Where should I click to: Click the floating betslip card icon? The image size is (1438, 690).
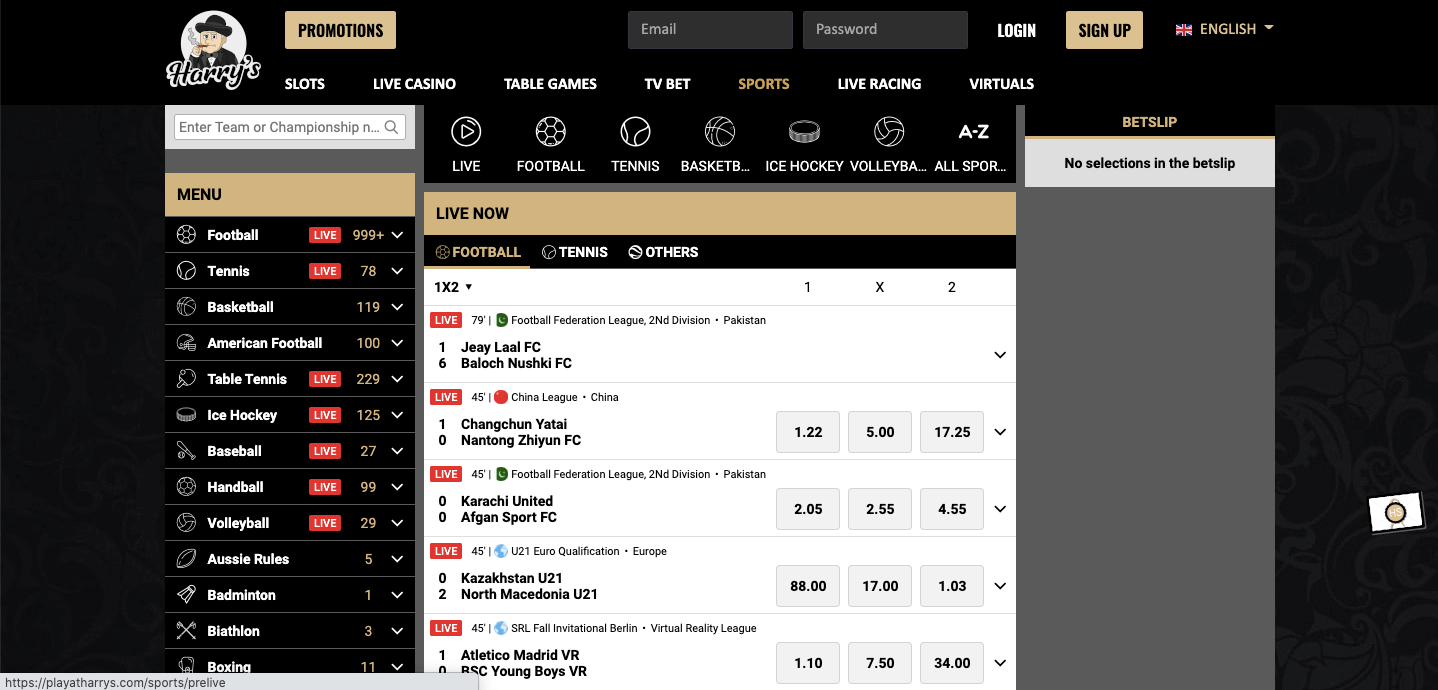pos(1396,511)
